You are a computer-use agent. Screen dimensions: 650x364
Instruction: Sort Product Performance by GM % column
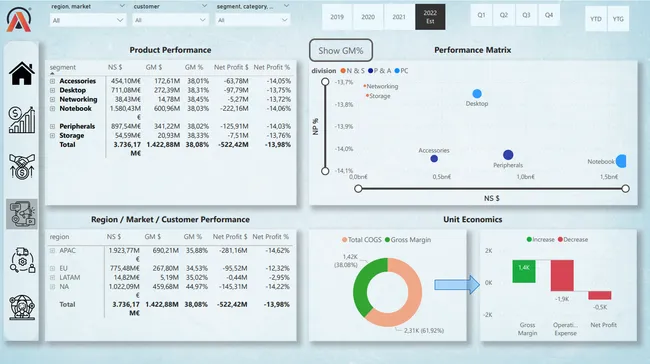pyautogui.click(x=194, y=67)
